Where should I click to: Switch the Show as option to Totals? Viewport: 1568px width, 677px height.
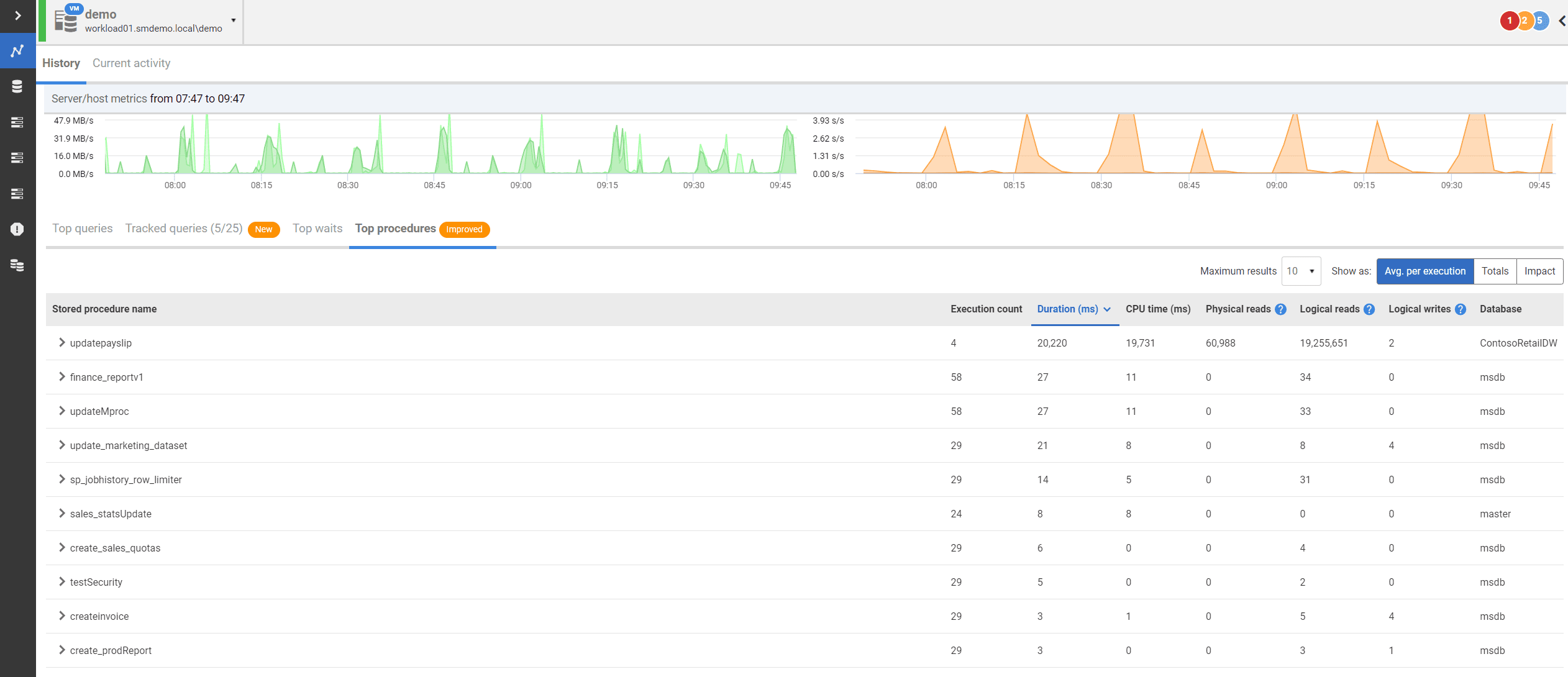tap(1495, 271)
